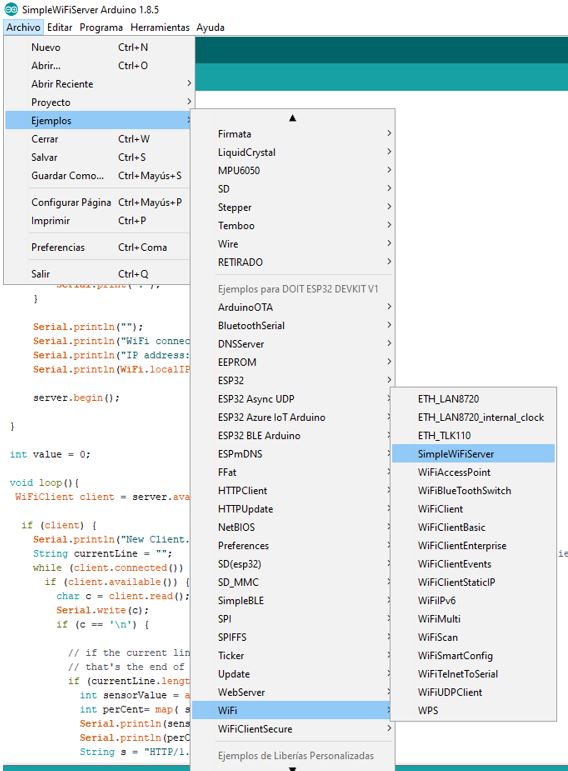Open the FFat examples
The width and height of the screenshot is (568, 771).
click(x=293, y=473)
